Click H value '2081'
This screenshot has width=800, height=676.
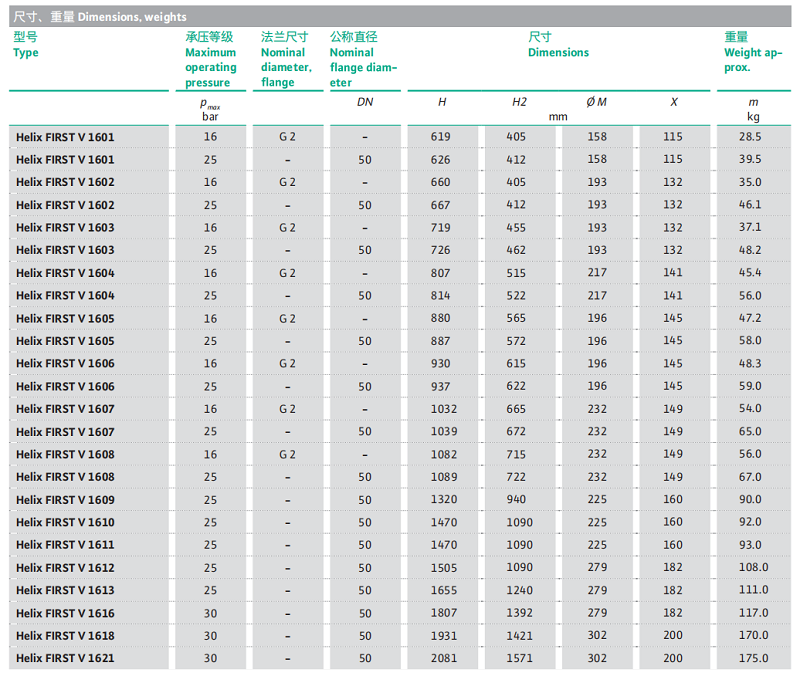pos(444,658)
